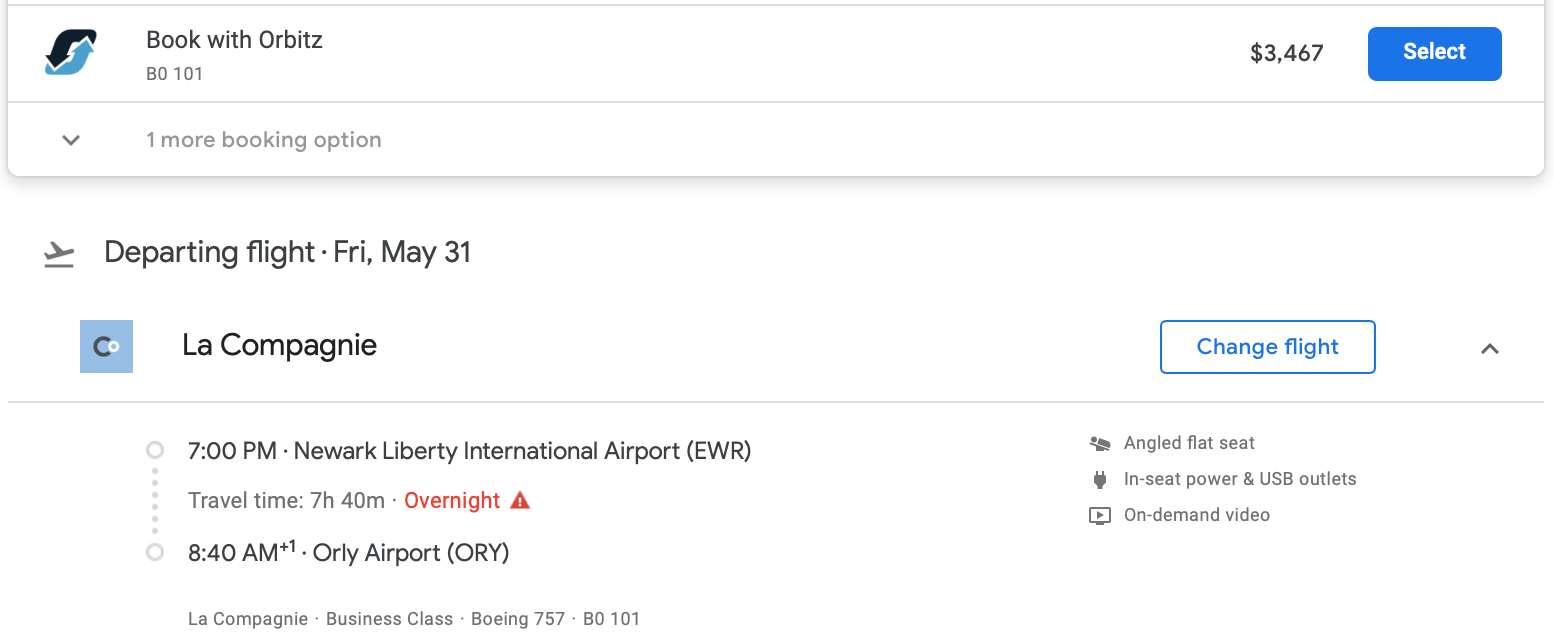Expand the 1 more booking option chevron
1554x638 pixels.
(71, 140)
